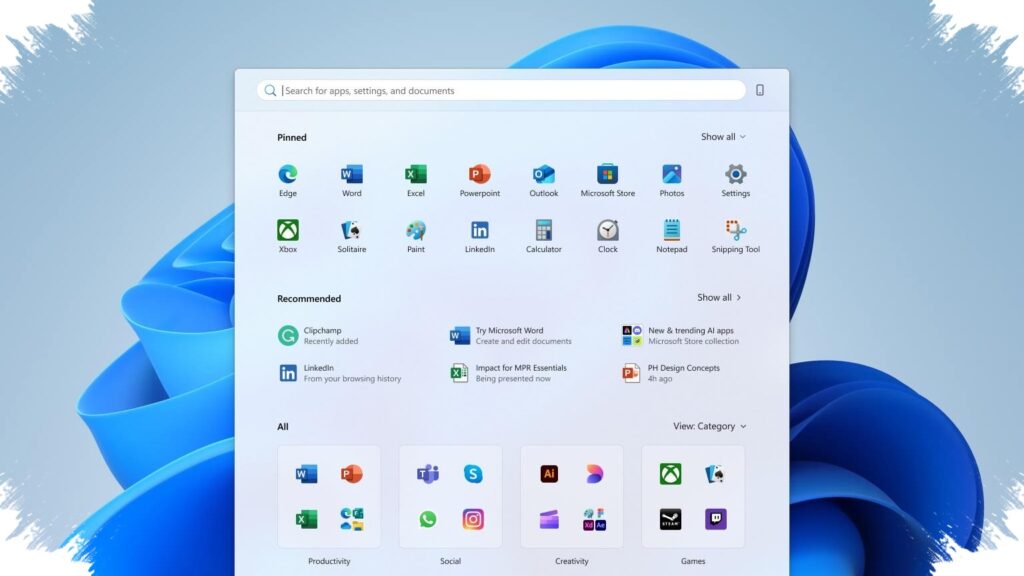
Task: Expand the grouped apps tile in Productivity
Action: (x=351, y=519)
